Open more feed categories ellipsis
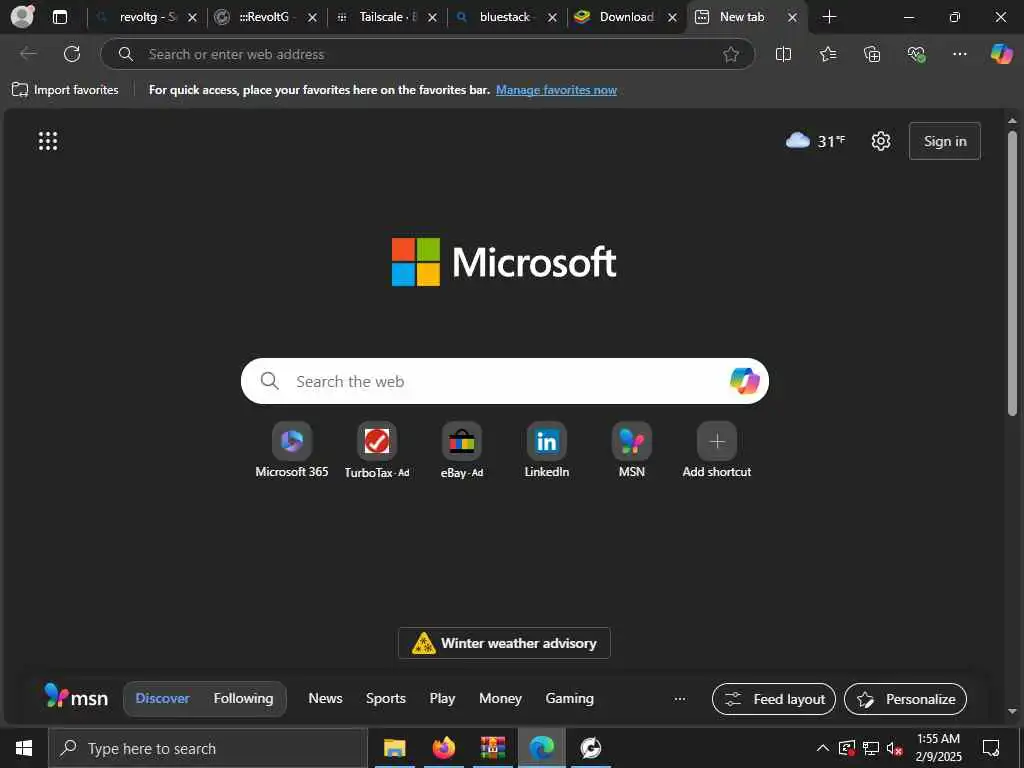 [x=680, y=699]
